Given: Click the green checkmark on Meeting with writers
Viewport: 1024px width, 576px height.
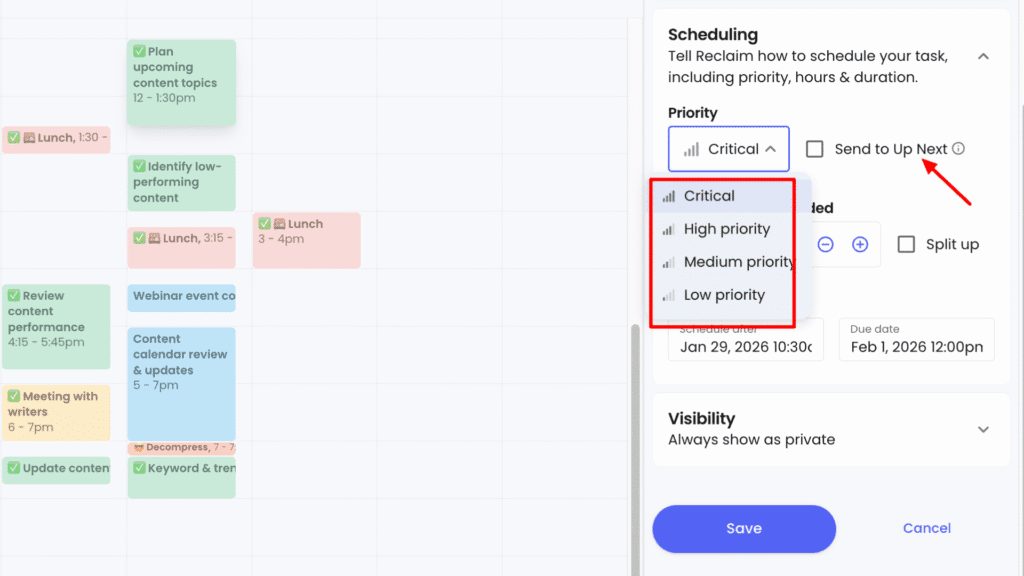Looking at the screenshot, I should pos(12,397).
